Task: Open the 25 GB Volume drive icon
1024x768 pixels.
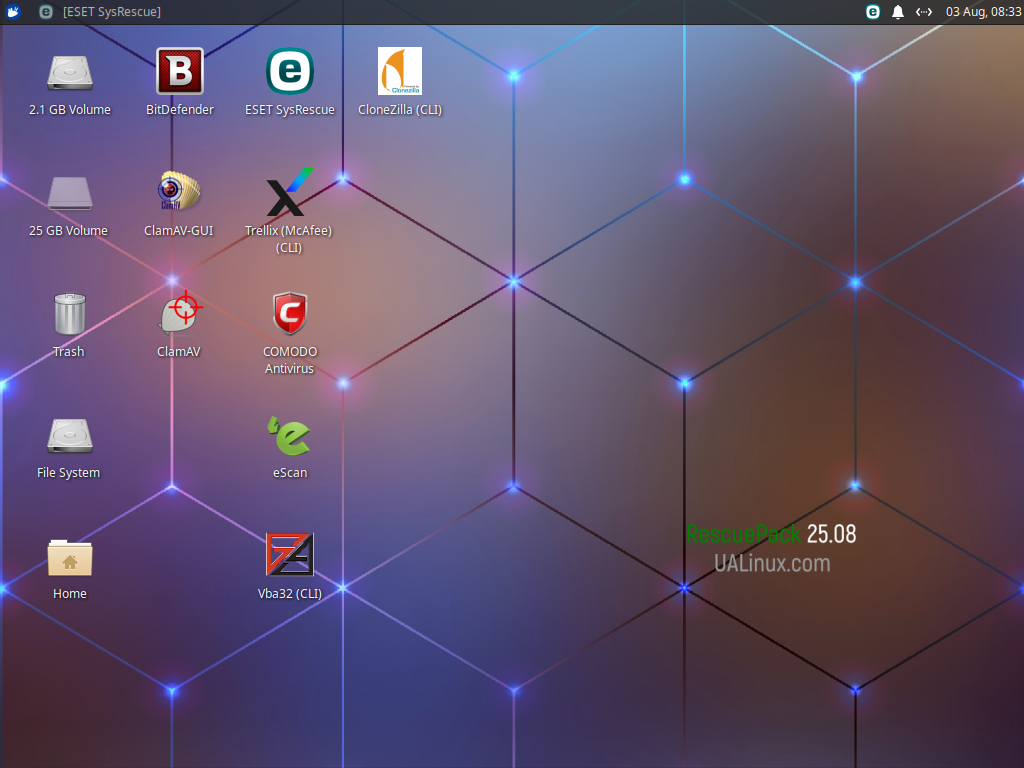Action: (x=70, y=193)
